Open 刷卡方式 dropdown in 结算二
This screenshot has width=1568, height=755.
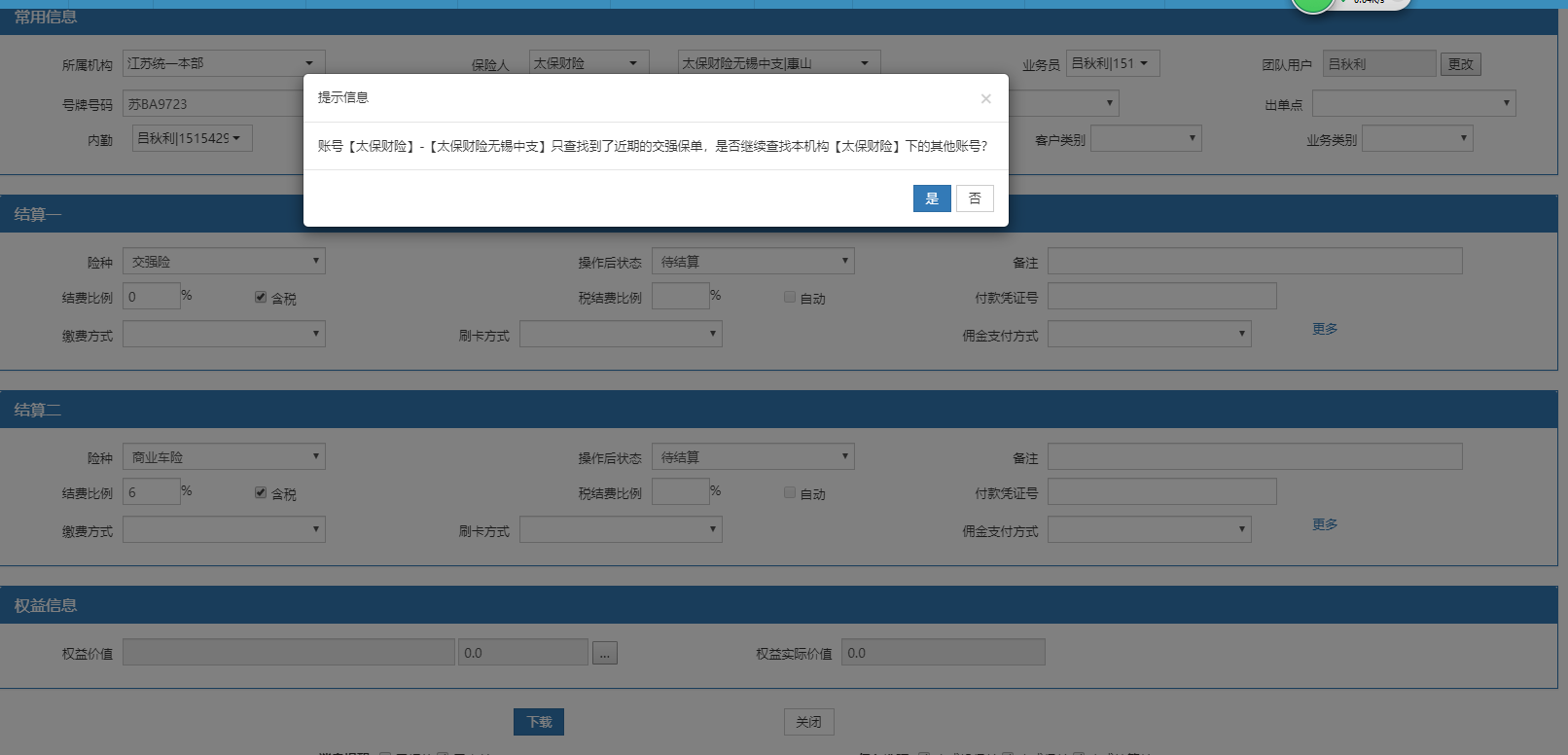(621, 529)
